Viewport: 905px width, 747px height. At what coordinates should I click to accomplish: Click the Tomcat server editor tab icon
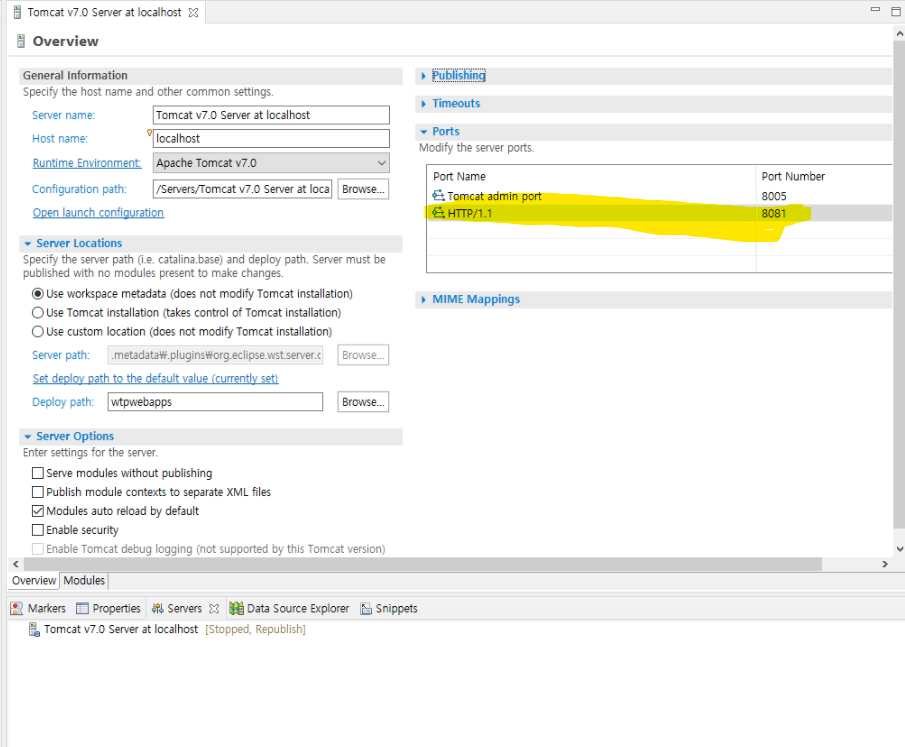18,12
